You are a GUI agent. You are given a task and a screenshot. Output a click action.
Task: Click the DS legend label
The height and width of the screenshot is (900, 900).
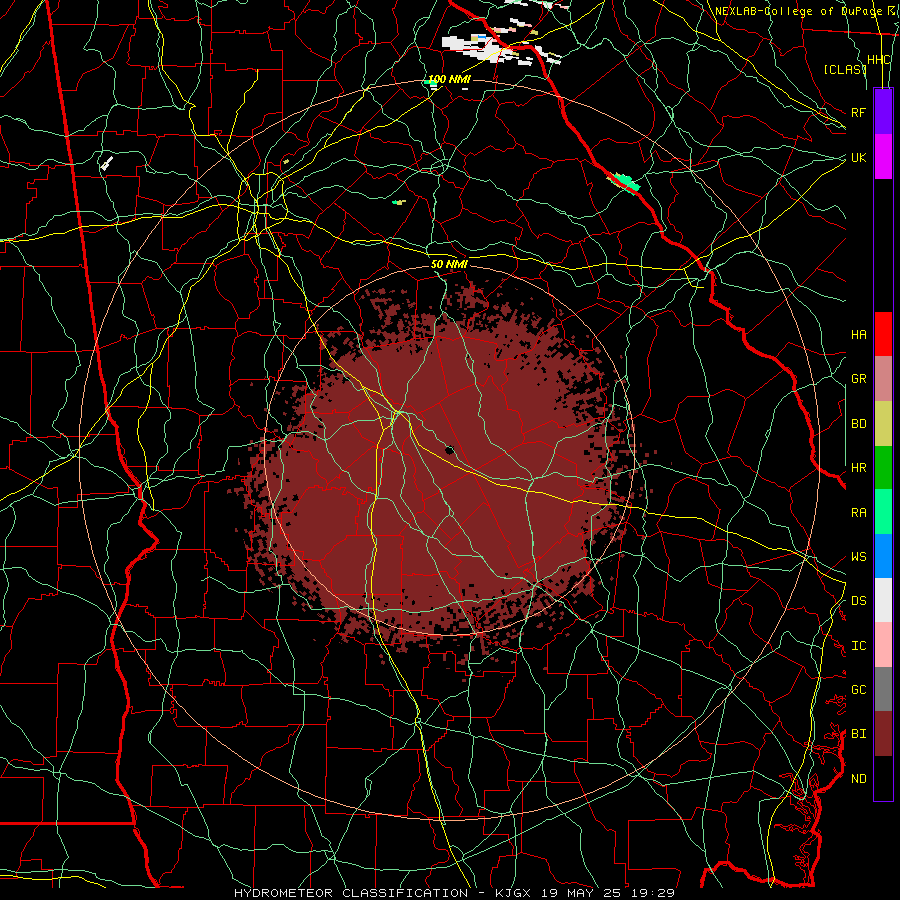(x=859, y=601)
